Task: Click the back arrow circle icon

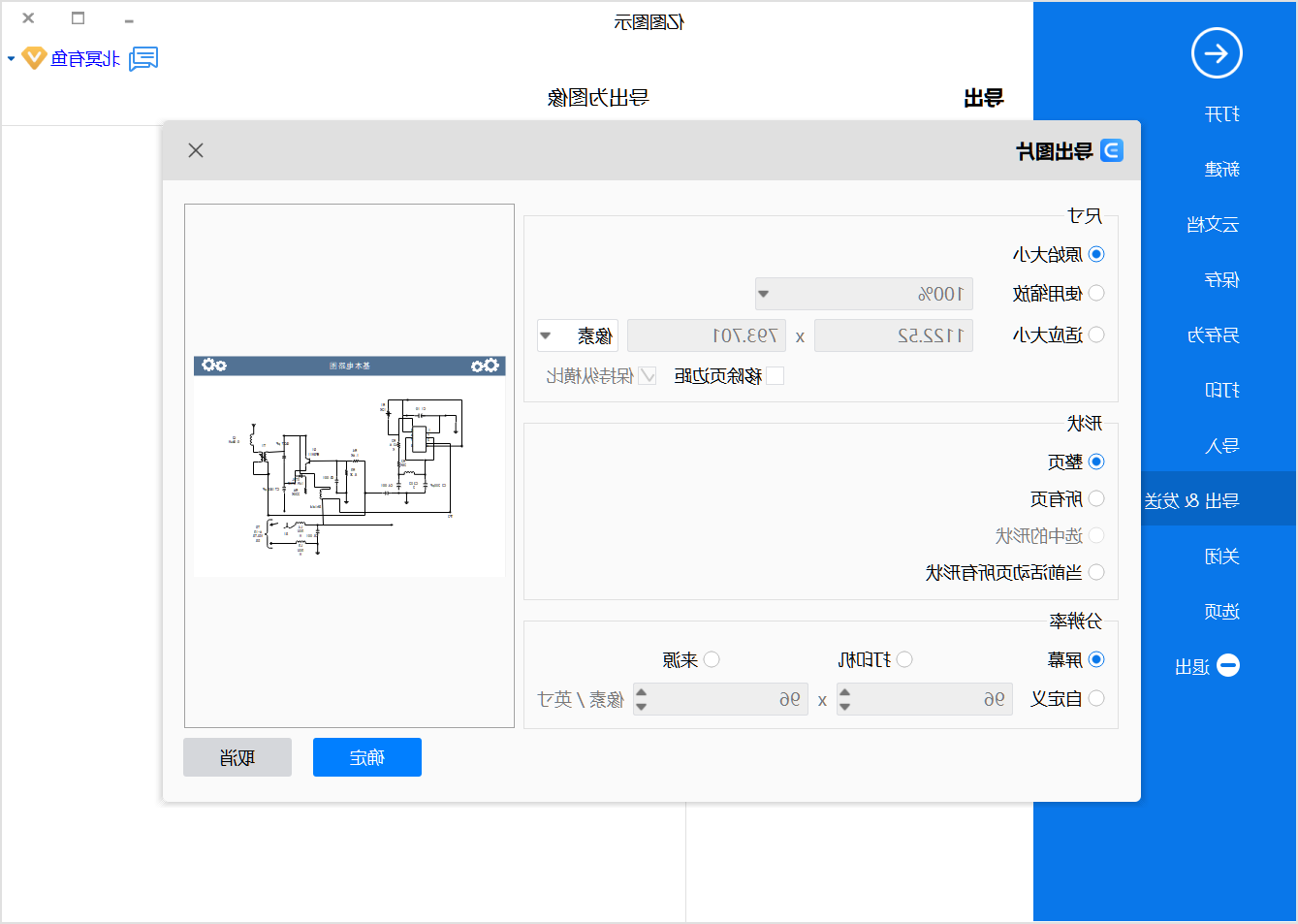Action: coord(1217,53)
